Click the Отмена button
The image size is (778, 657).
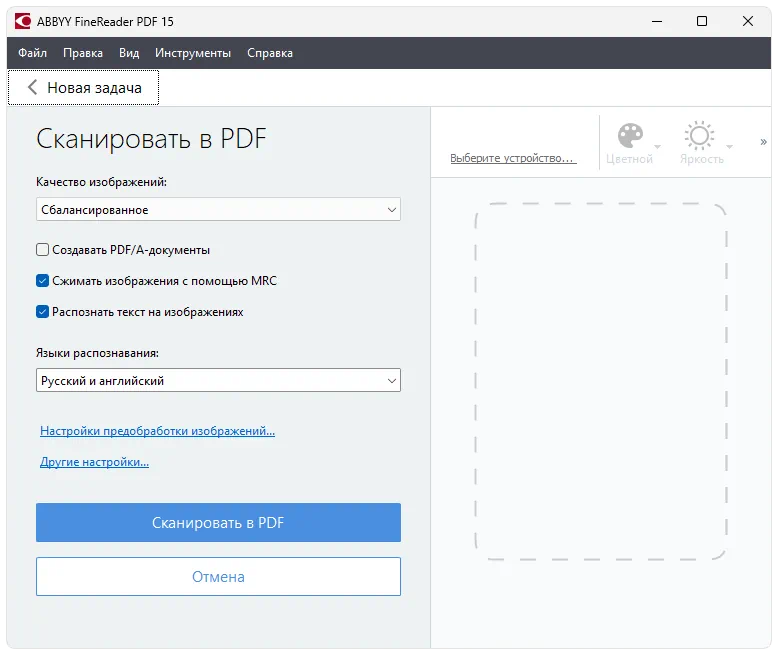point(218,577)
